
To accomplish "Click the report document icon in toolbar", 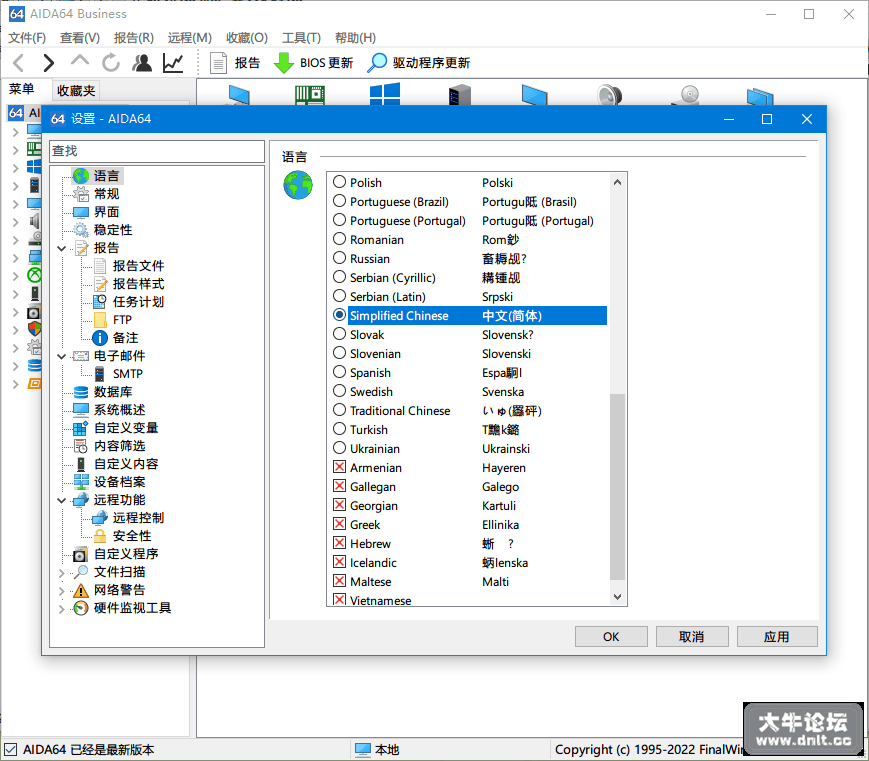I will [218, 63].
